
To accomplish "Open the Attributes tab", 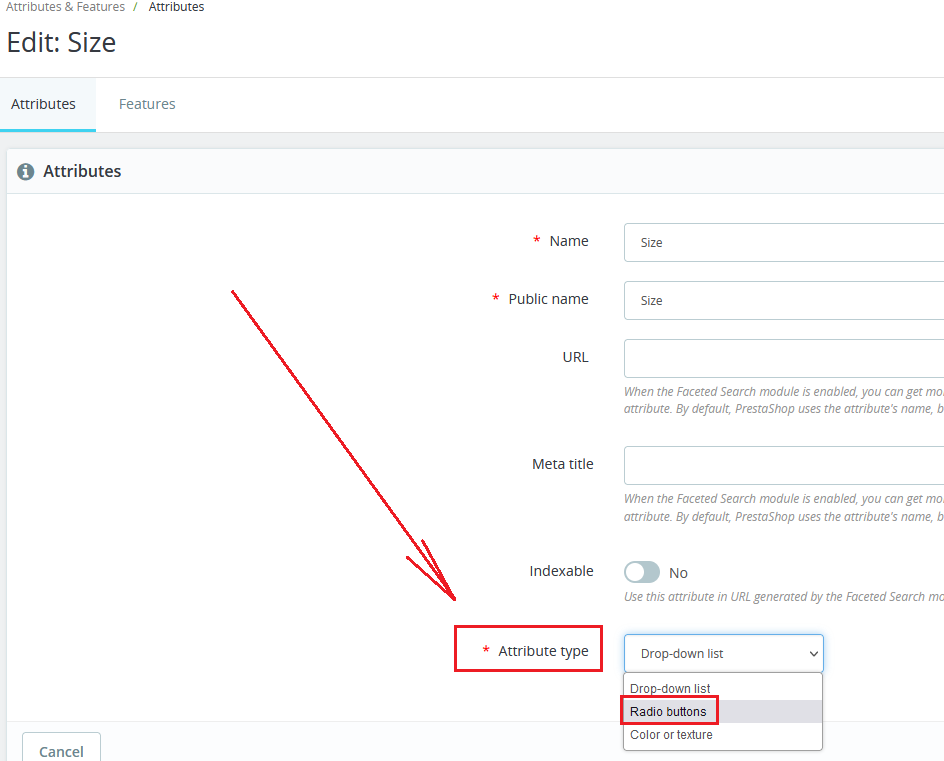I will point(44,104).
